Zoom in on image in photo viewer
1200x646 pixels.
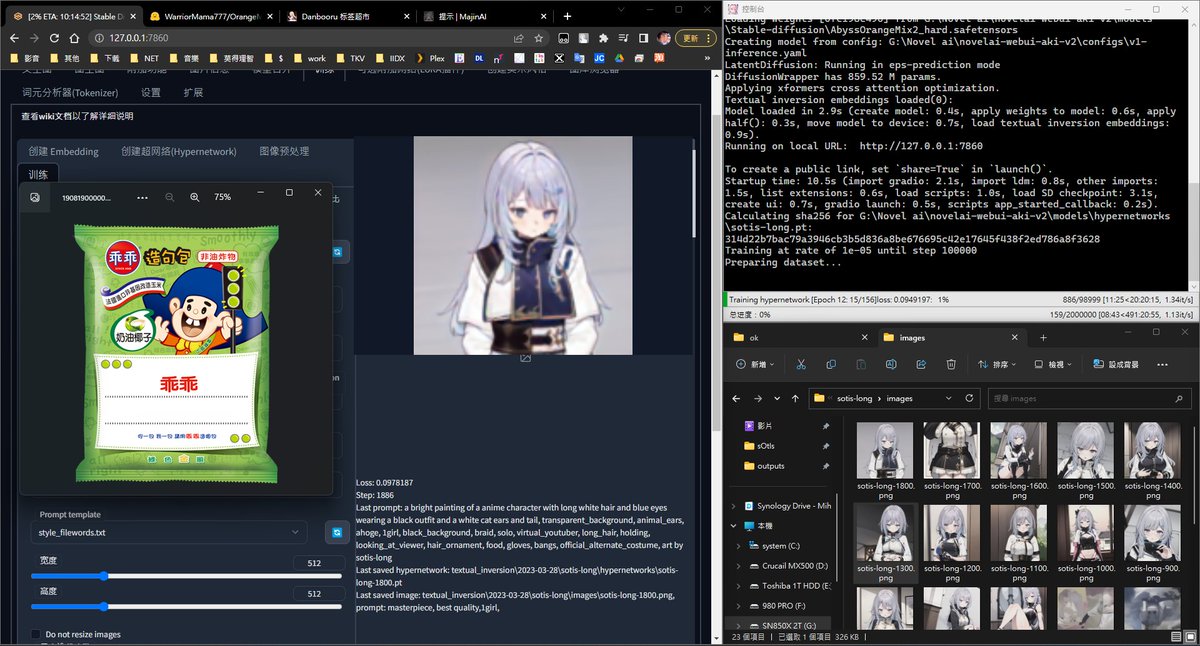[x=195, y=197]
